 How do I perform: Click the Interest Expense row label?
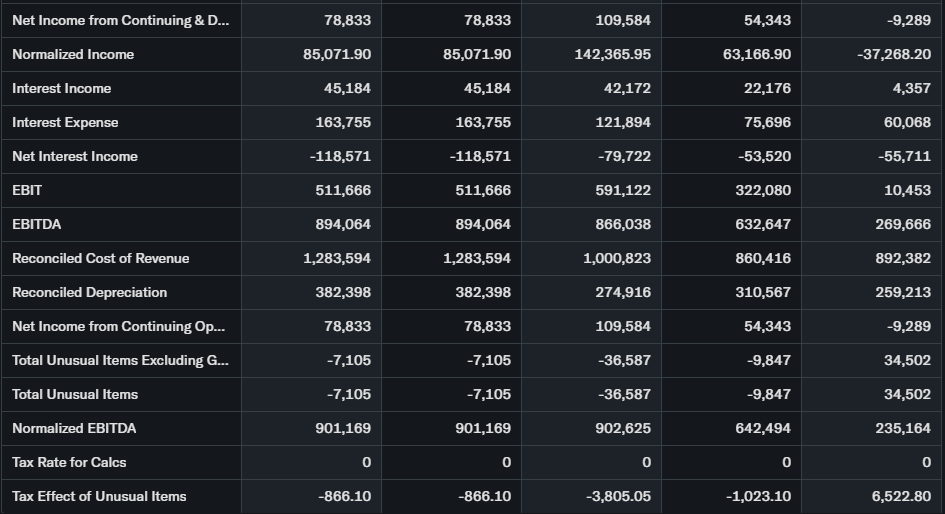click(x=65, y=122)
